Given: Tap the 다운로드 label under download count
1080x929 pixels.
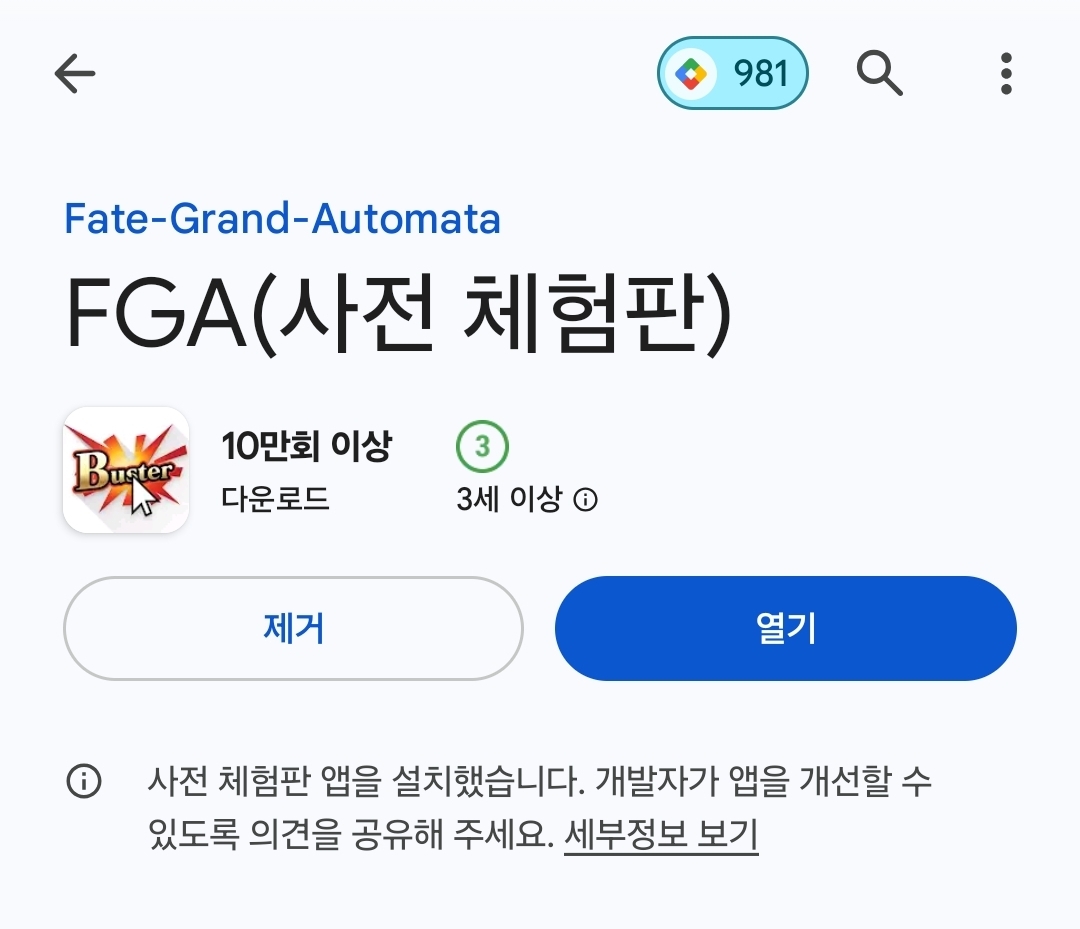Looking at the screenshot, I should 275,498.
